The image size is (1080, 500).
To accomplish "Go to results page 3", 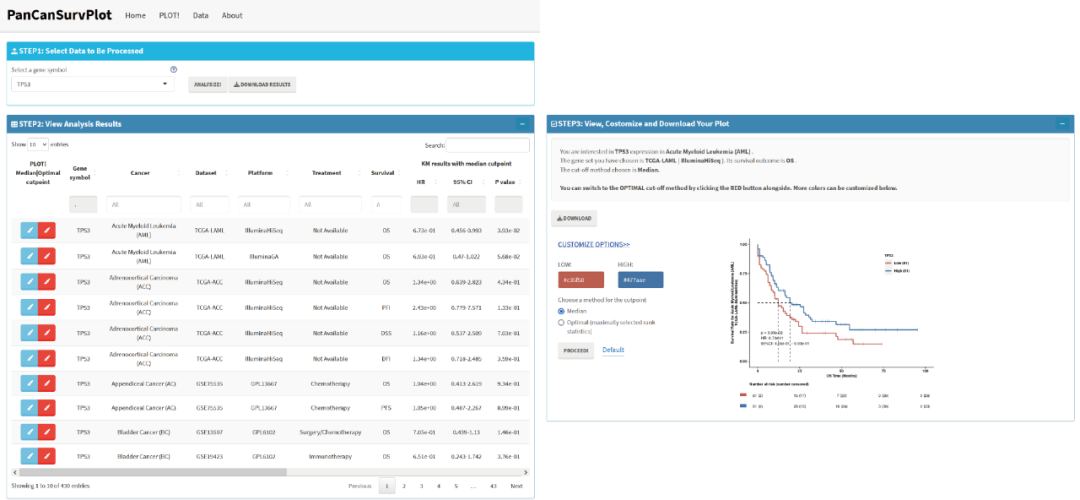I will [x=422, y=486].
